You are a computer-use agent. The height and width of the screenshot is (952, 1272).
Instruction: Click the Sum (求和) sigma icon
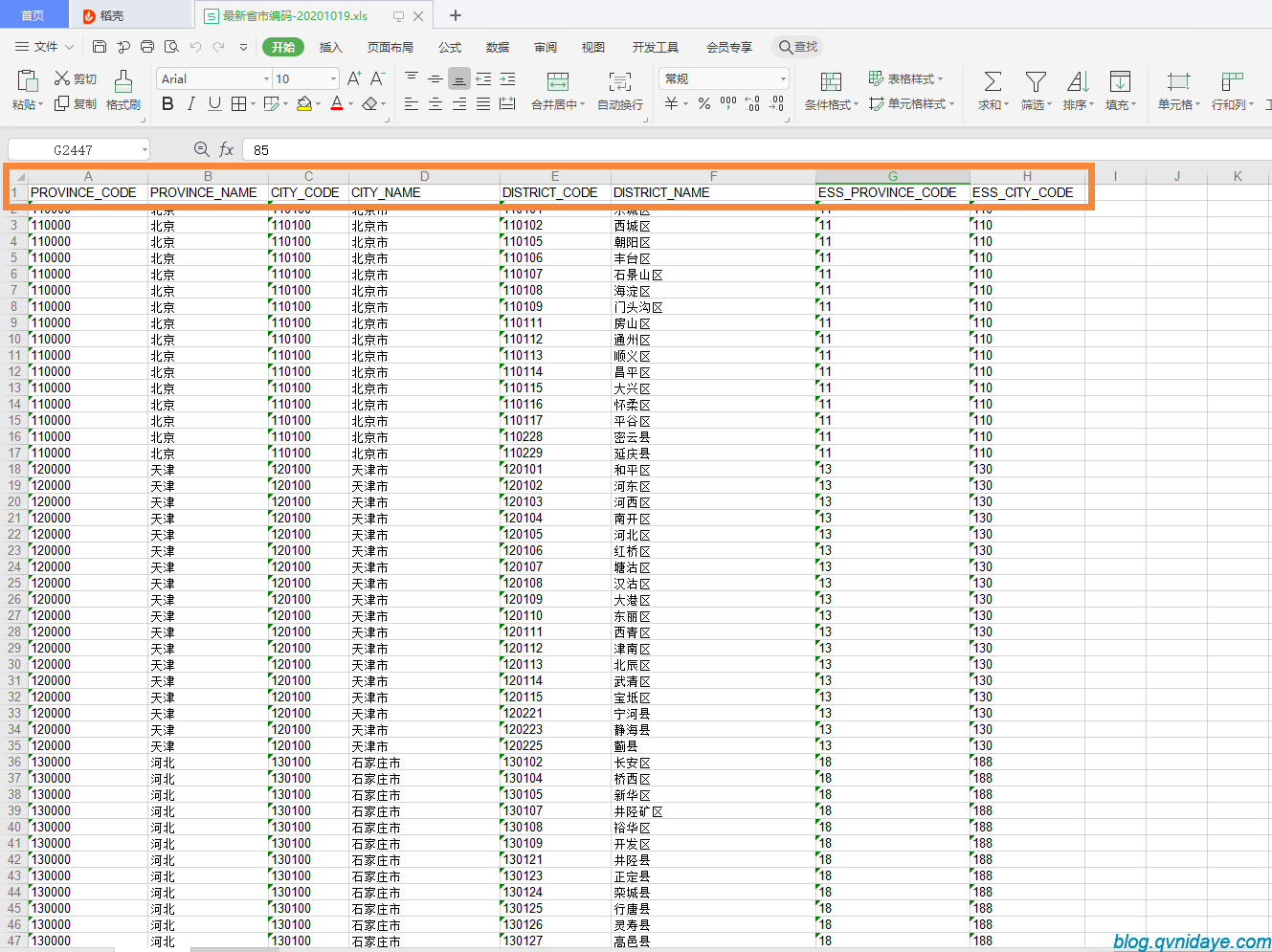(993, 81)
